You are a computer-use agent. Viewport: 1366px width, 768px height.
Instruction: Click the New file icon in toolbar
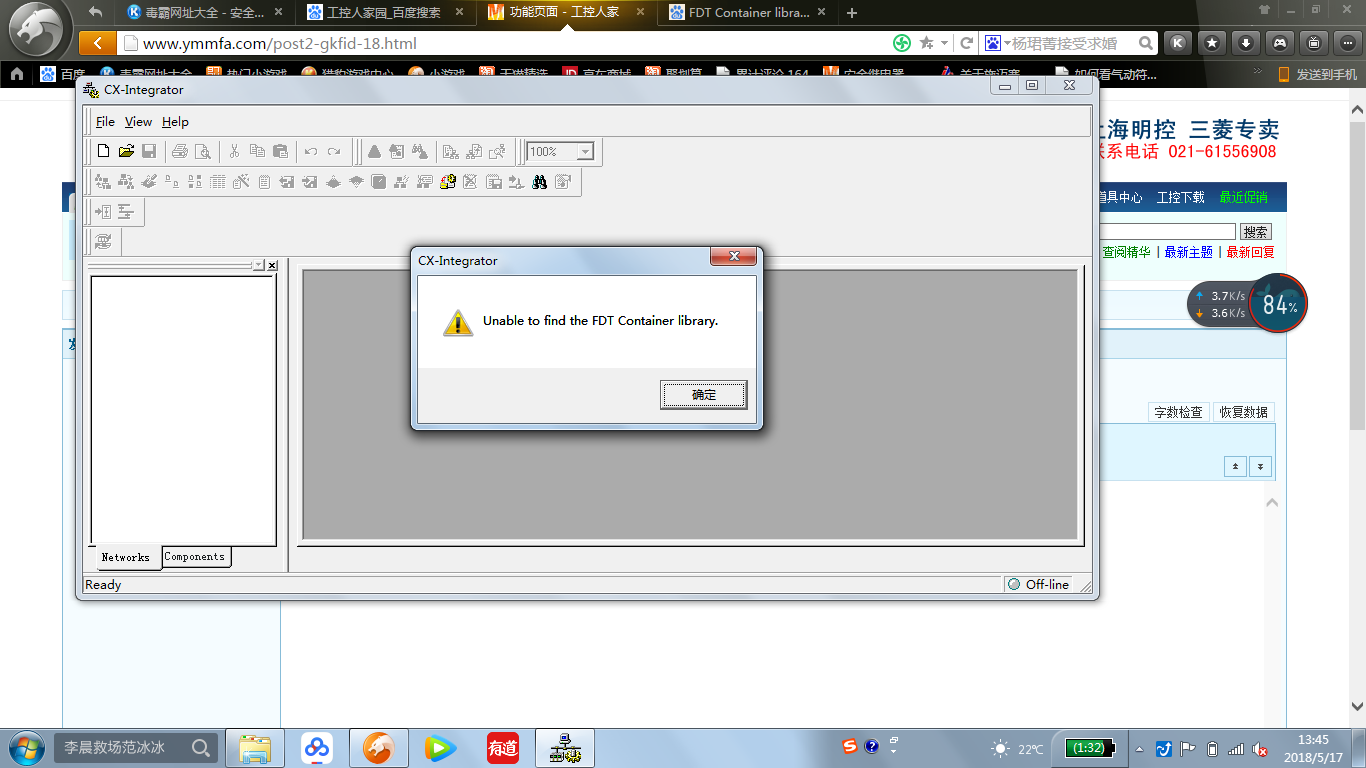tap(103, 152)
